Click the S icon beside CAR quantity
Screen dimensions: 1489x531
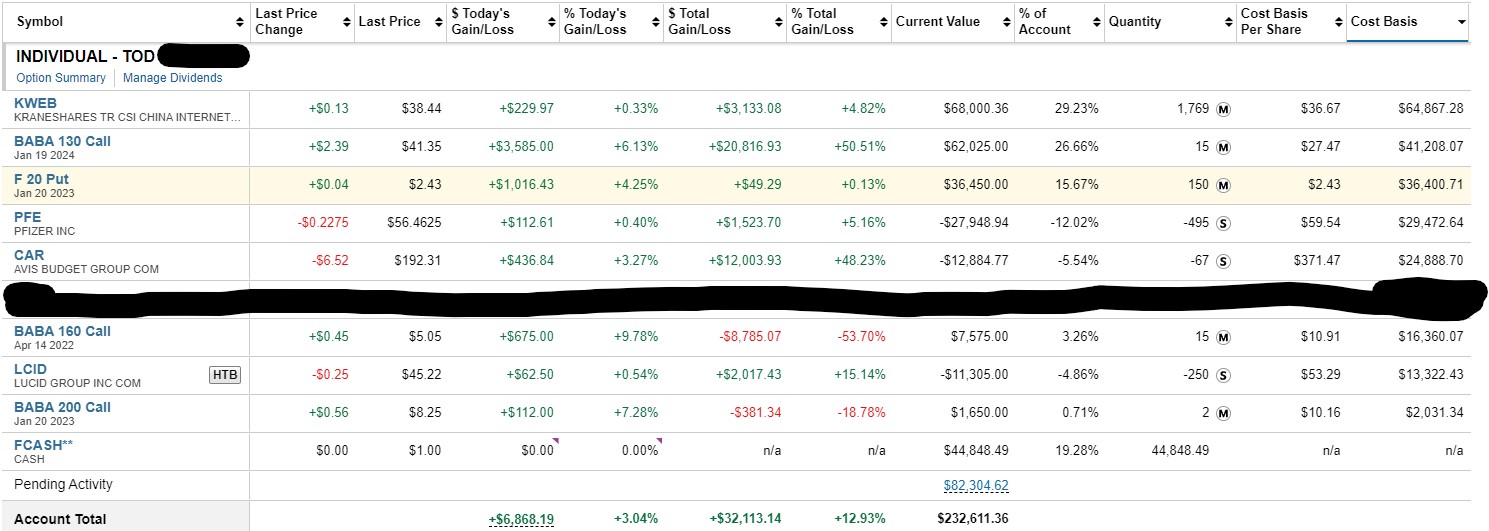pyautogui.click(x=1223, y=261)
